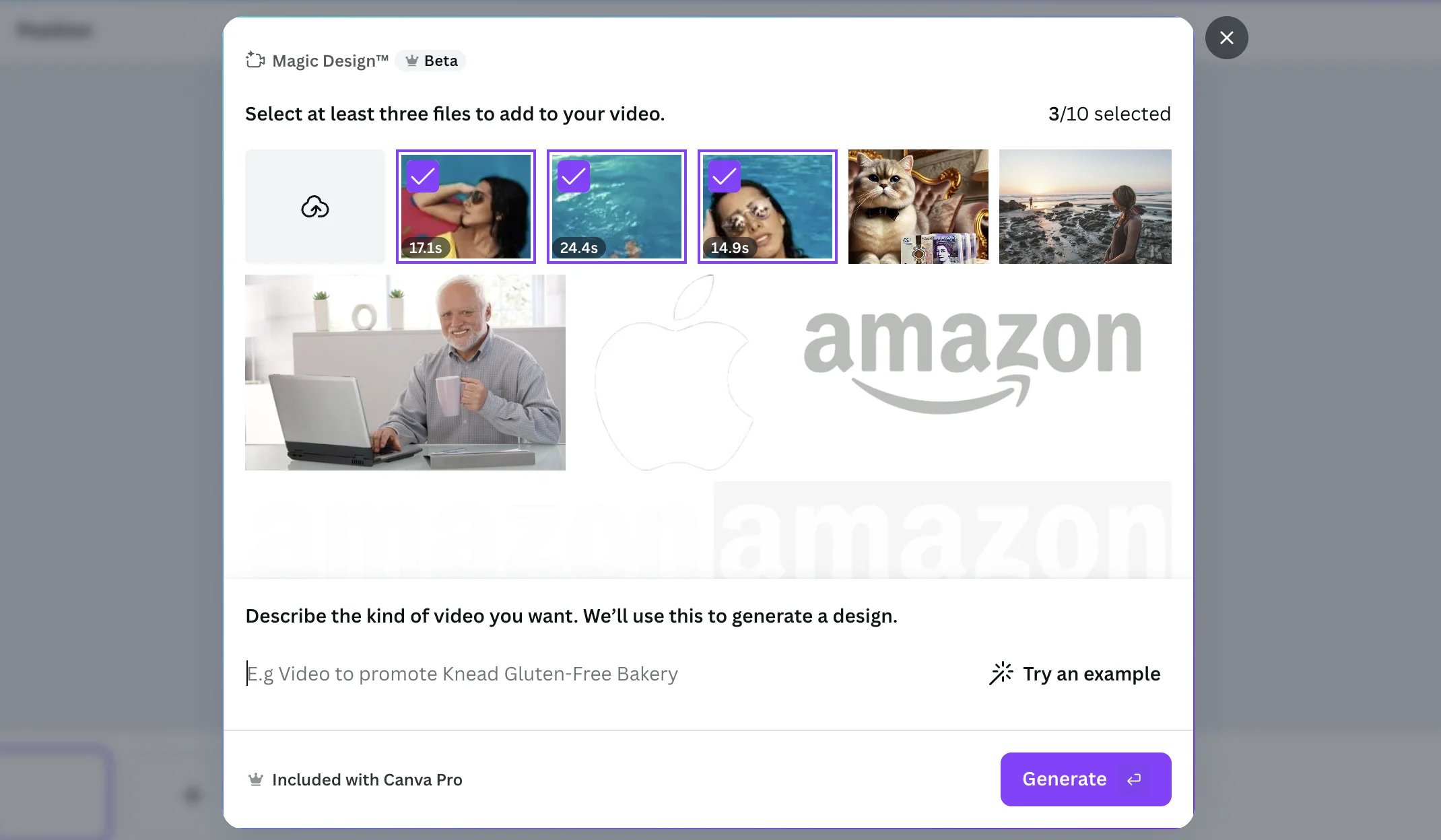Choose the Apple logo image
The height and width of the screenshot is (840, 1441).
click(x=675, y=372)
